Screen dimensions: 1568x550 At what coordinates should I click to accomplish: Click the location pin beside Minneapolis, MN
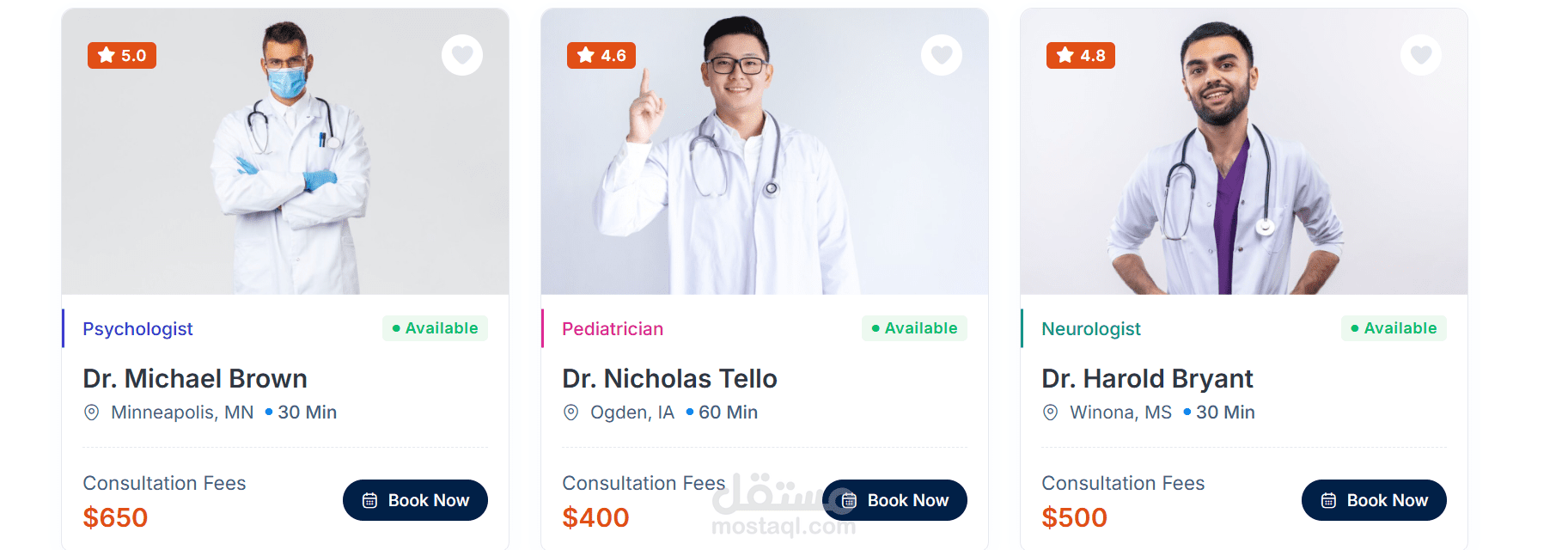91,412
